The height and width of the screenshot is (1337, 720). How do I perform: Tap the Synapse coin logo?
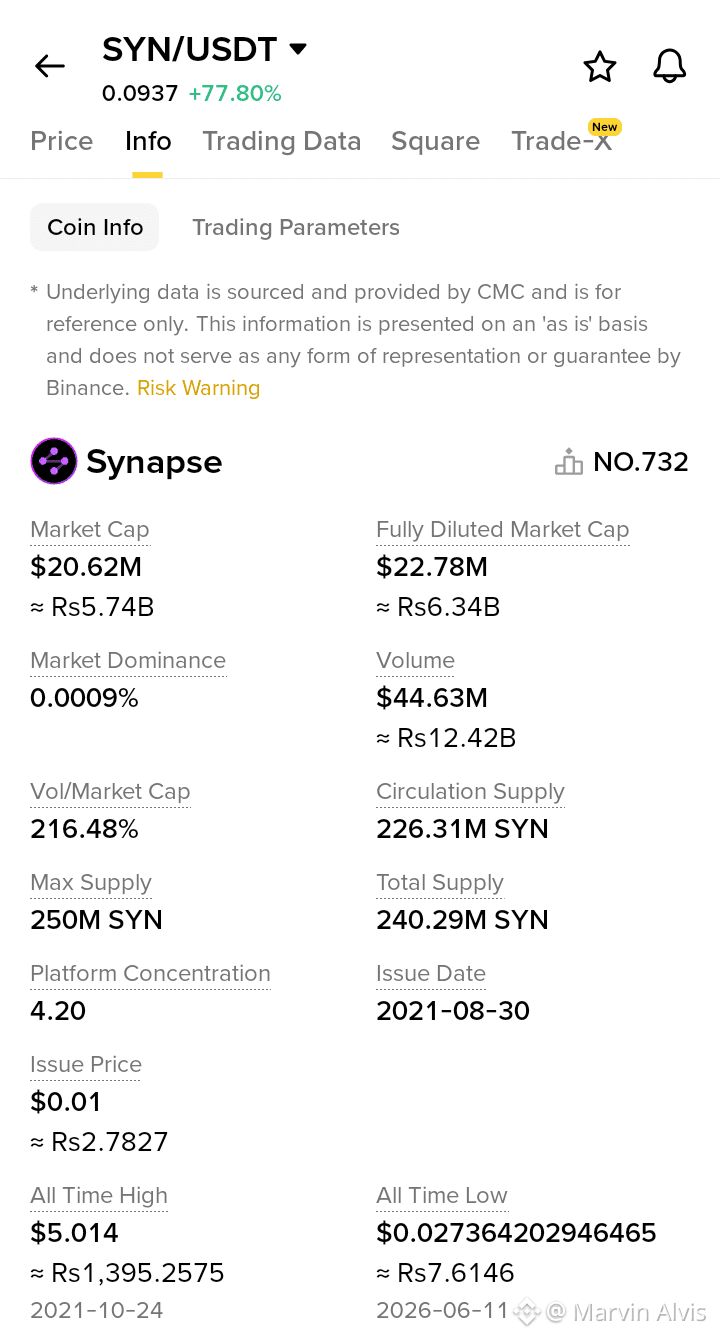click(54, 461)
